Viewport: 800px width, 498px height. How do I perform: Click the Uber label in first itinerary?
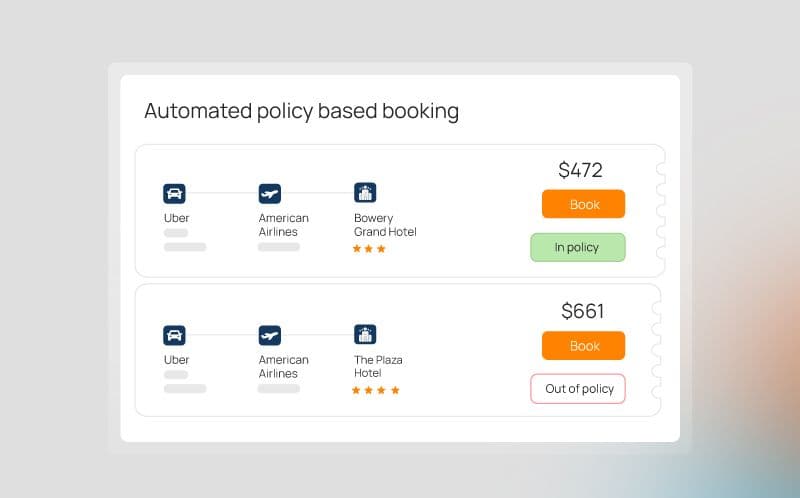tap(176, 218)
